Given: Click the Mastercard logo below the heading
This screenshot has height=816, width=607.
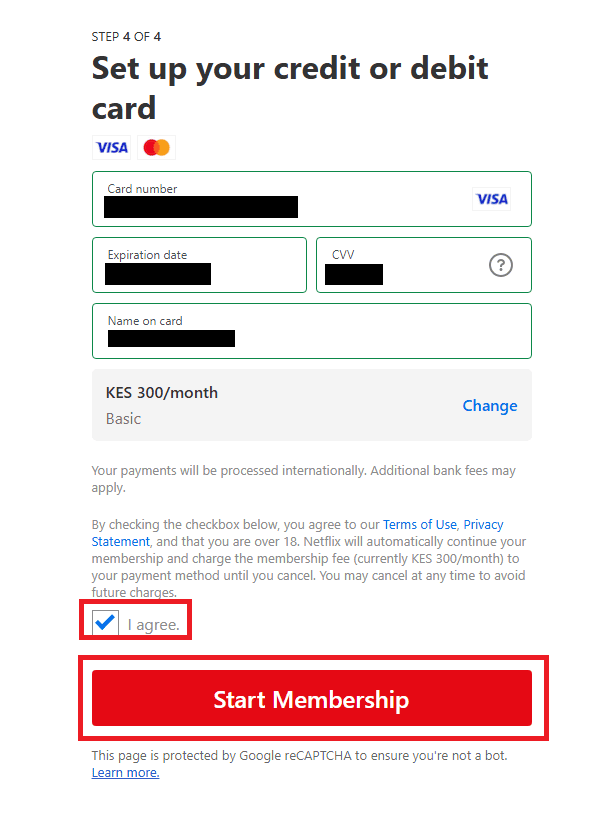Looking at the screenshot, I should click(x=157, y=147).
